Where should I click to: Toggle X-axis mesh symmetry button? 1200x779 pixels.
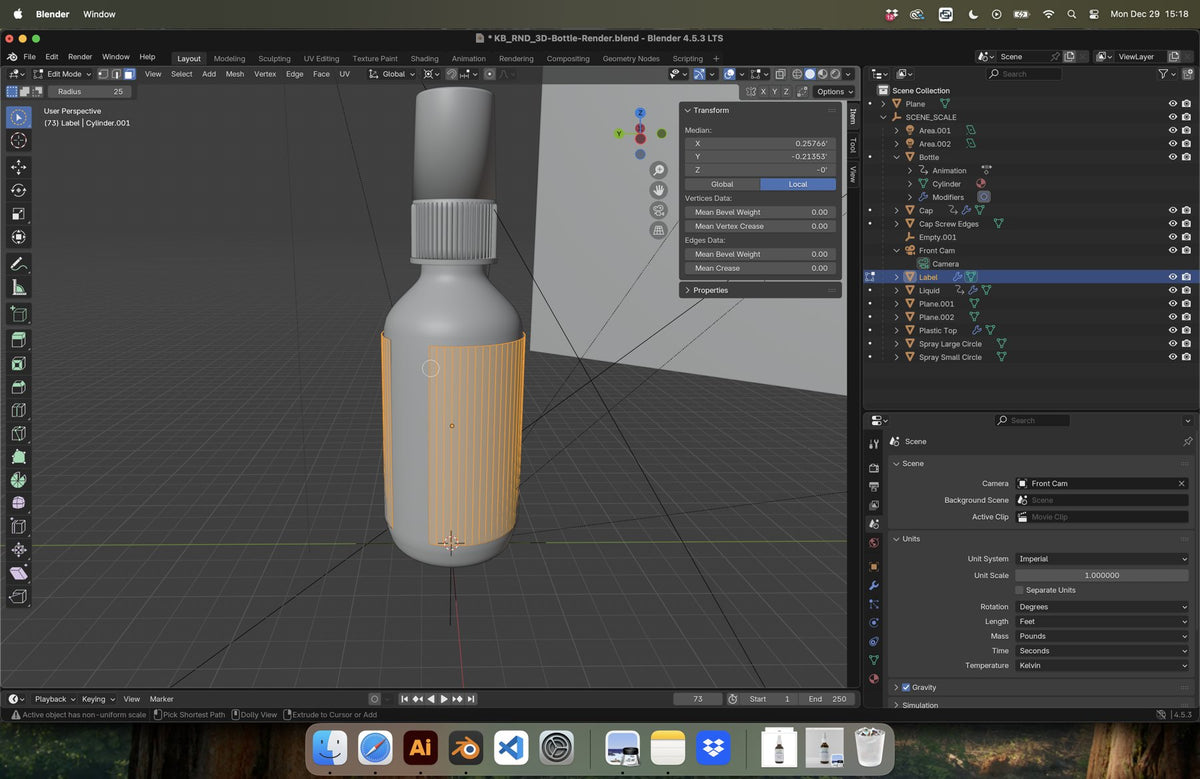pyautogui.click(x=764, y=91)
